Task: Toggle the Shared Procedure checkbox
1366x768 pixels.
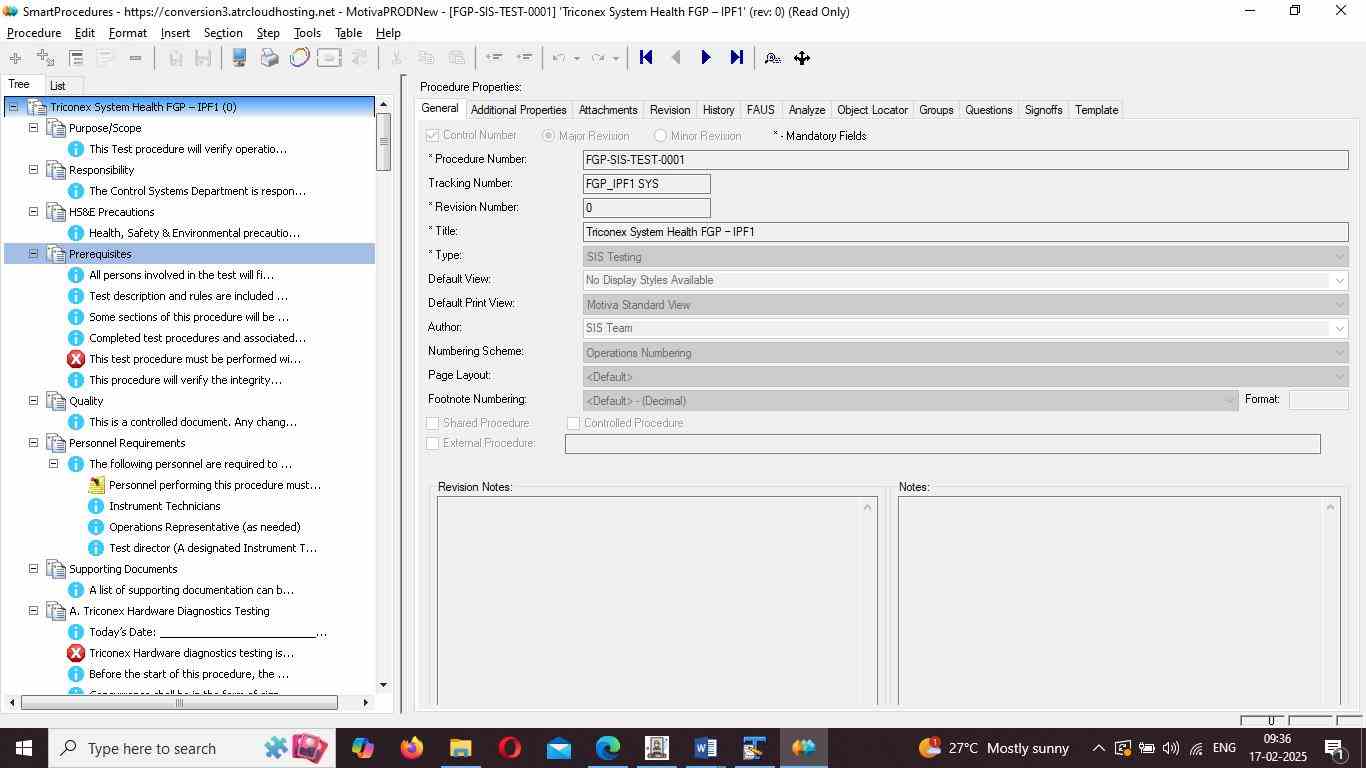Action: [x=433, y=423]
